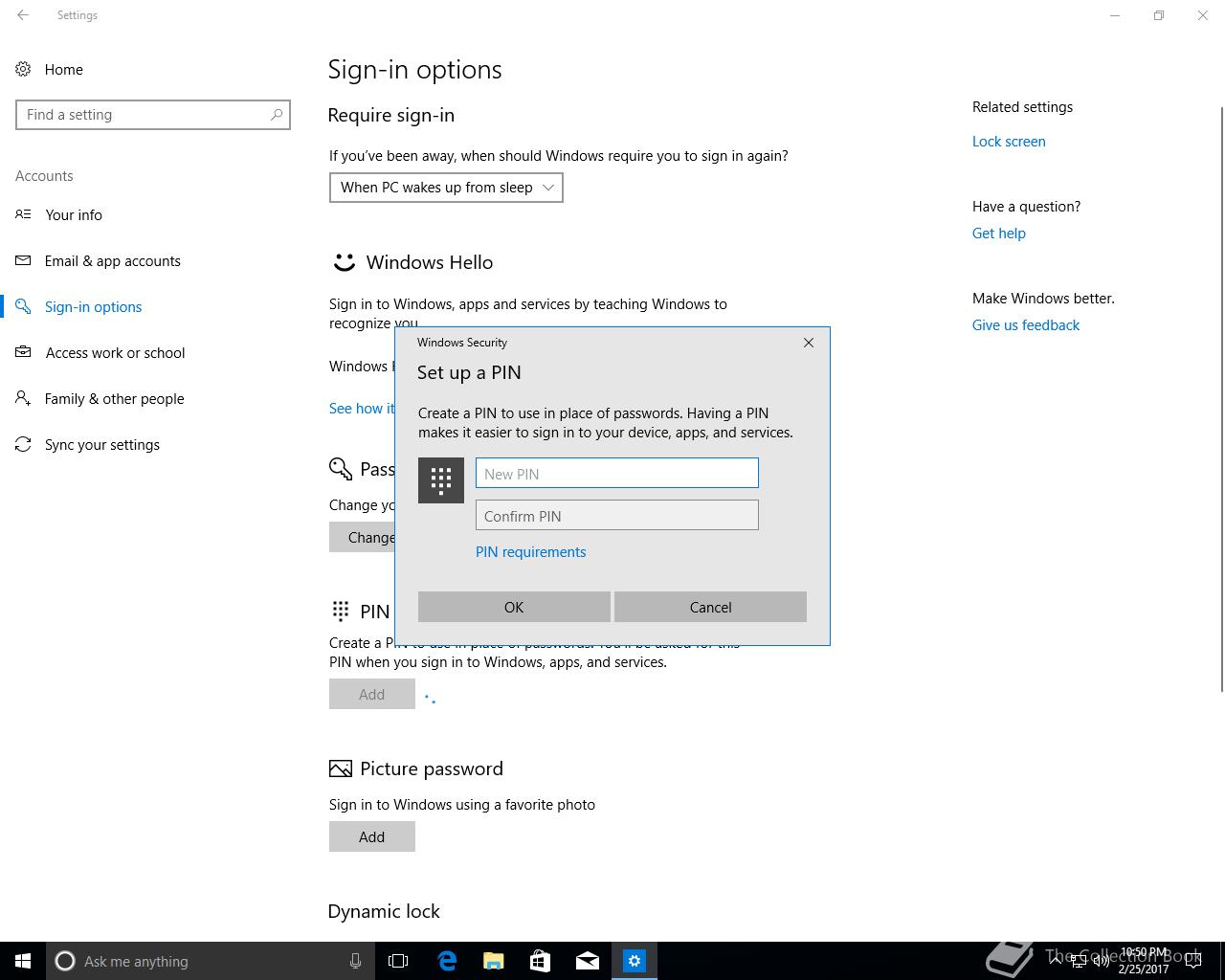The width and height of the screenshot is (1225, 980).
Task: Select Sign-in options in the sidebar
Action: pos(93,306)
